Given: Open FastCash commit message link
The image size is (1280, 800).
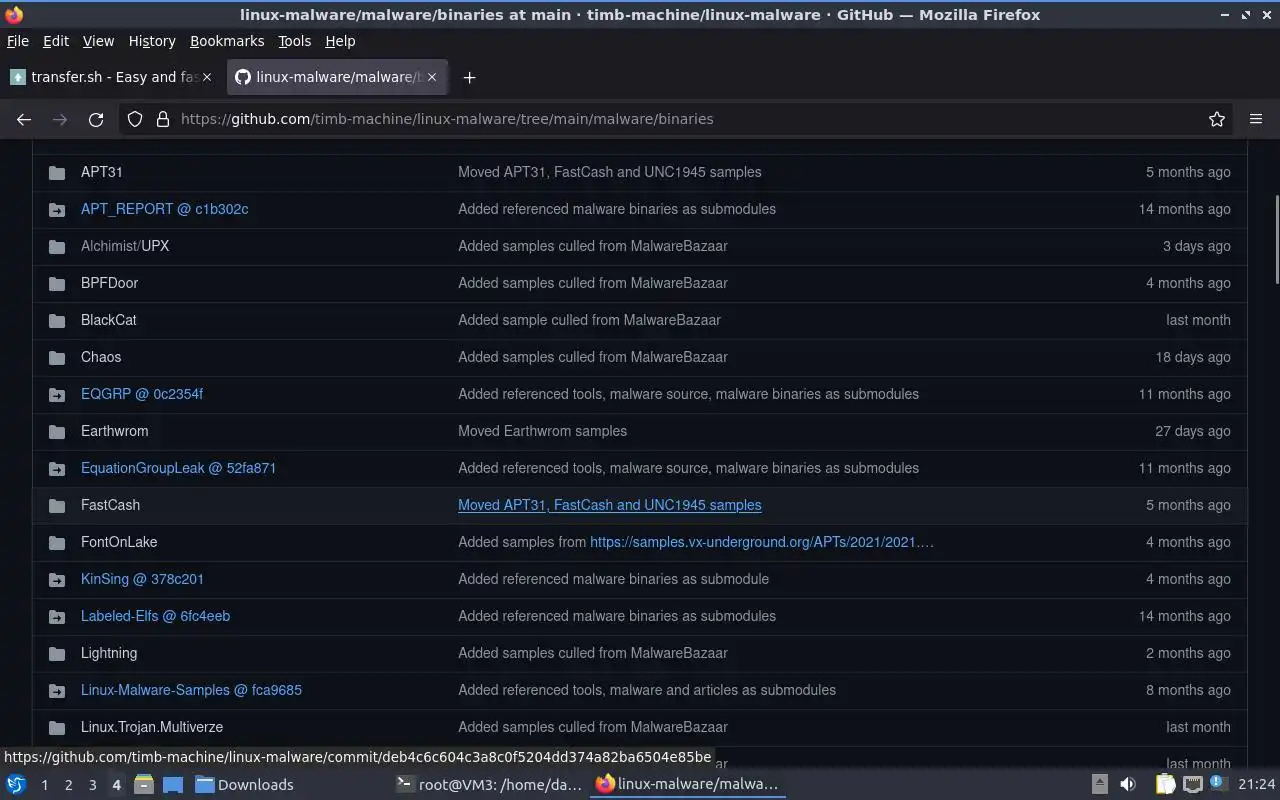Looking at the screenshot, I should pyautogui.click(x=609, y=505).
